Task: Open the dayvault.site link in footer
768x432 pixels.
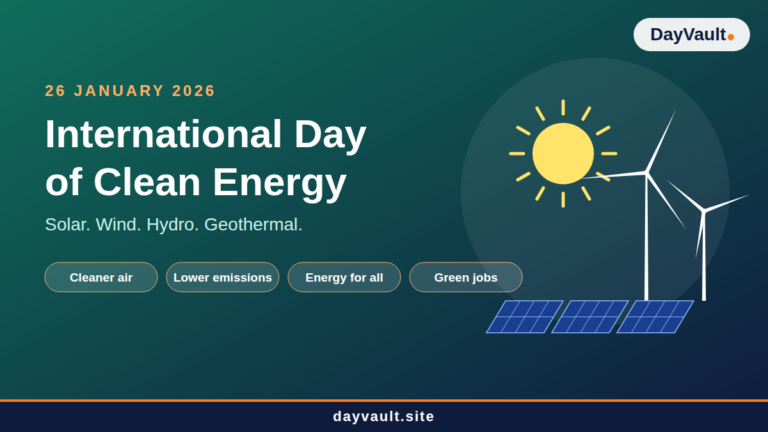Action: point(384,416)
